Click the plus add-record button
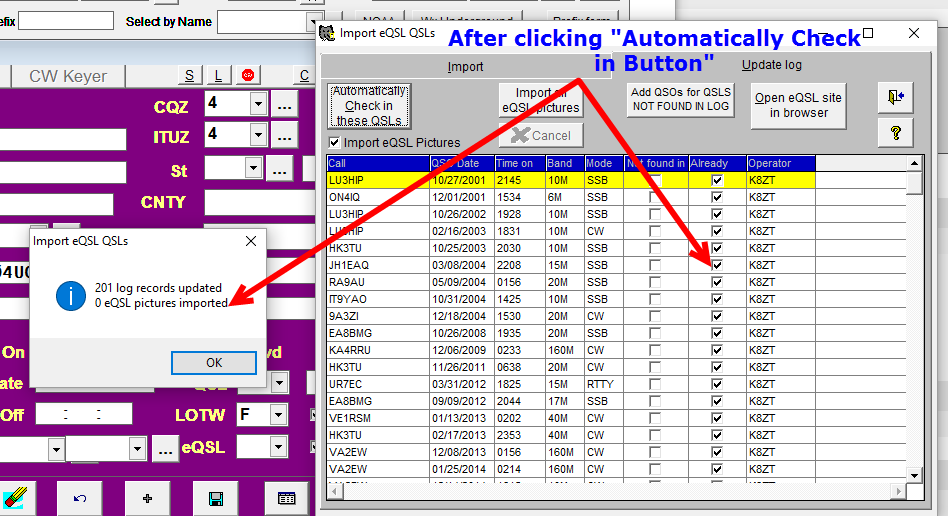Image resolution: width=948 pixels, height=516 pixels. [148, 498]
